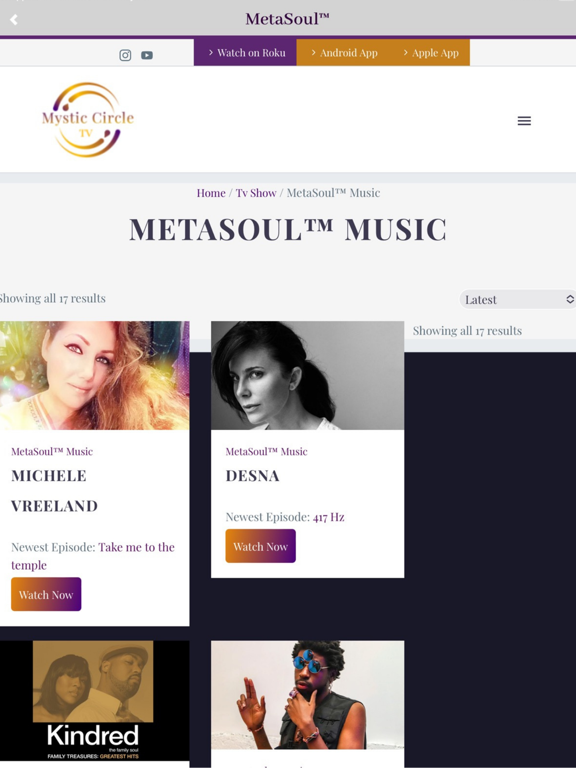Screen dimensions: 576x768
Task: Click the Mystic Circle TV logo
Action: click(x=88, y=120)
